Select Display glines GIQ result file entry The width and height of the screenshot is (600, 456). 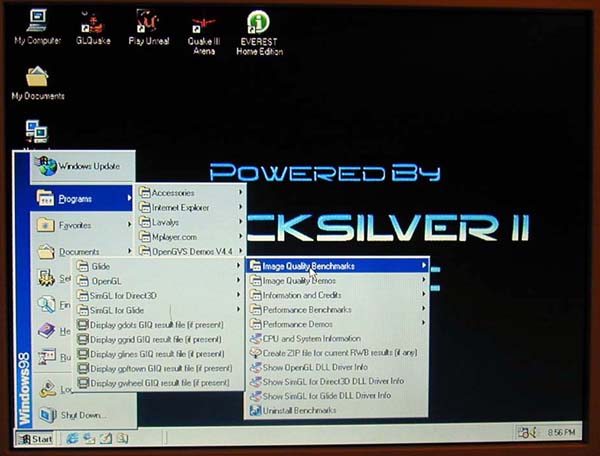click(x=158, y=354)
